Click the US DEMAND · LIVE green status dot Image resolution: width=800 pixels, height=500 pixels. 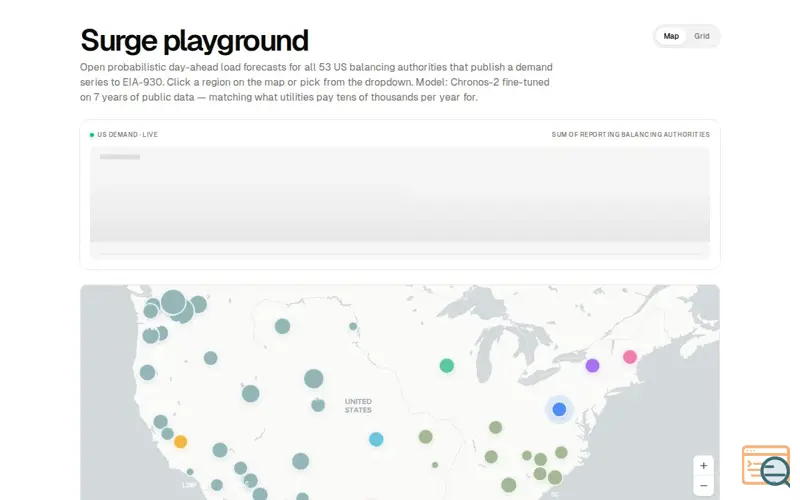pos(92,135)
